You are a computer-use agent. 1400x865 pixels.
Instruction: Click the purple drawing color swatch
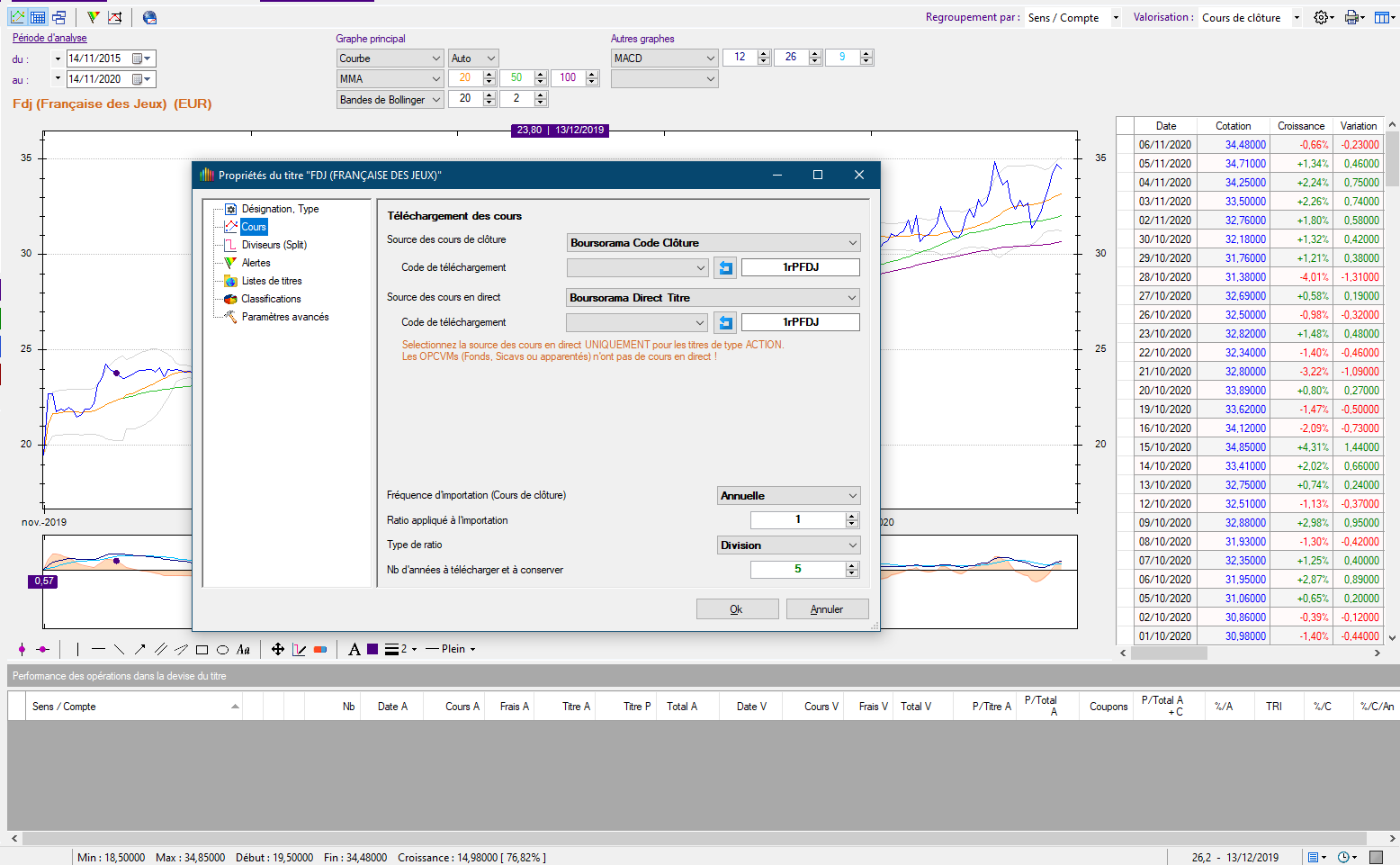pos(372,649)
